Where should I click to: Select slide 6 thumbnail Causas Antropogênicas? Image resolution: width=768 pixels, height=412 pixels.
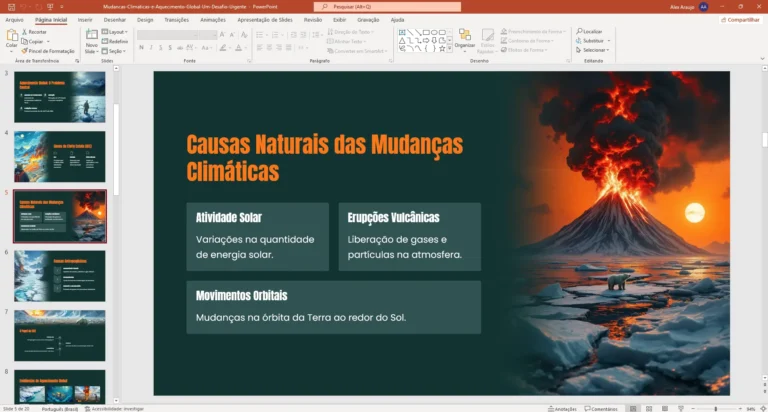tap(60, 276)
